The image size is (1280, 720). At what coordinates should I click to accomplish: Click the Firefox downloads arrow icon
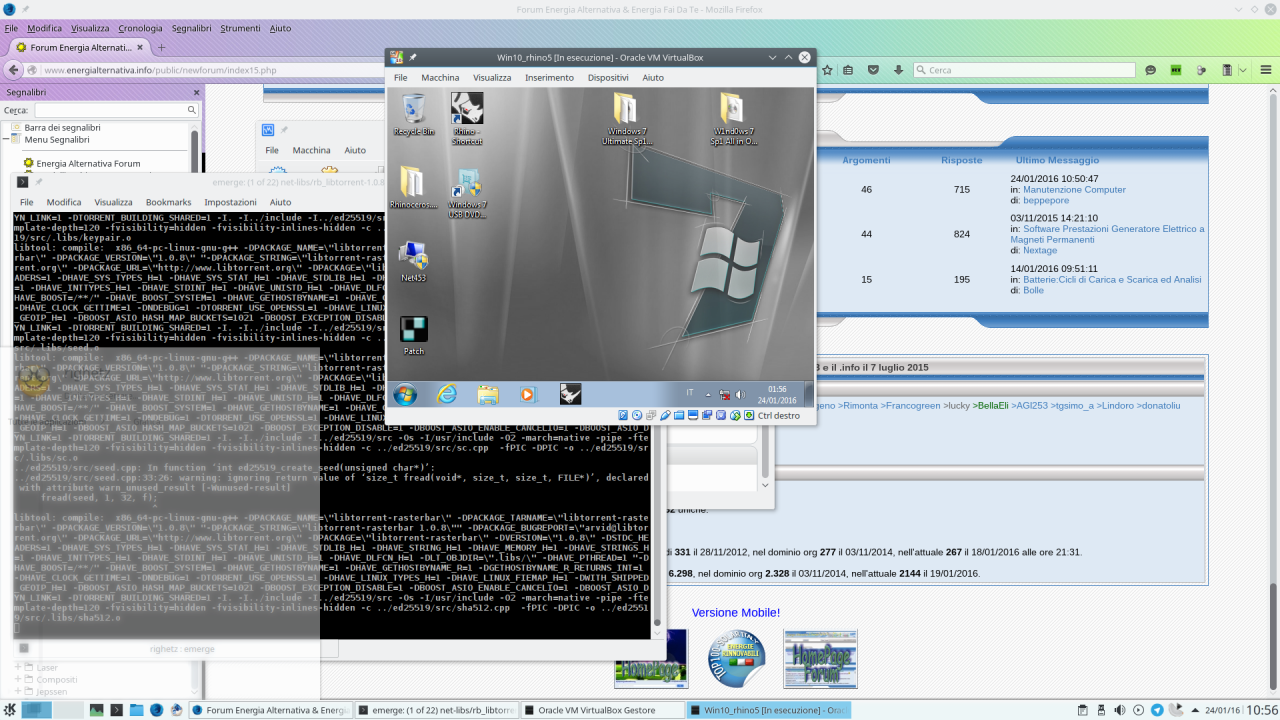click(x=898, y=70)
